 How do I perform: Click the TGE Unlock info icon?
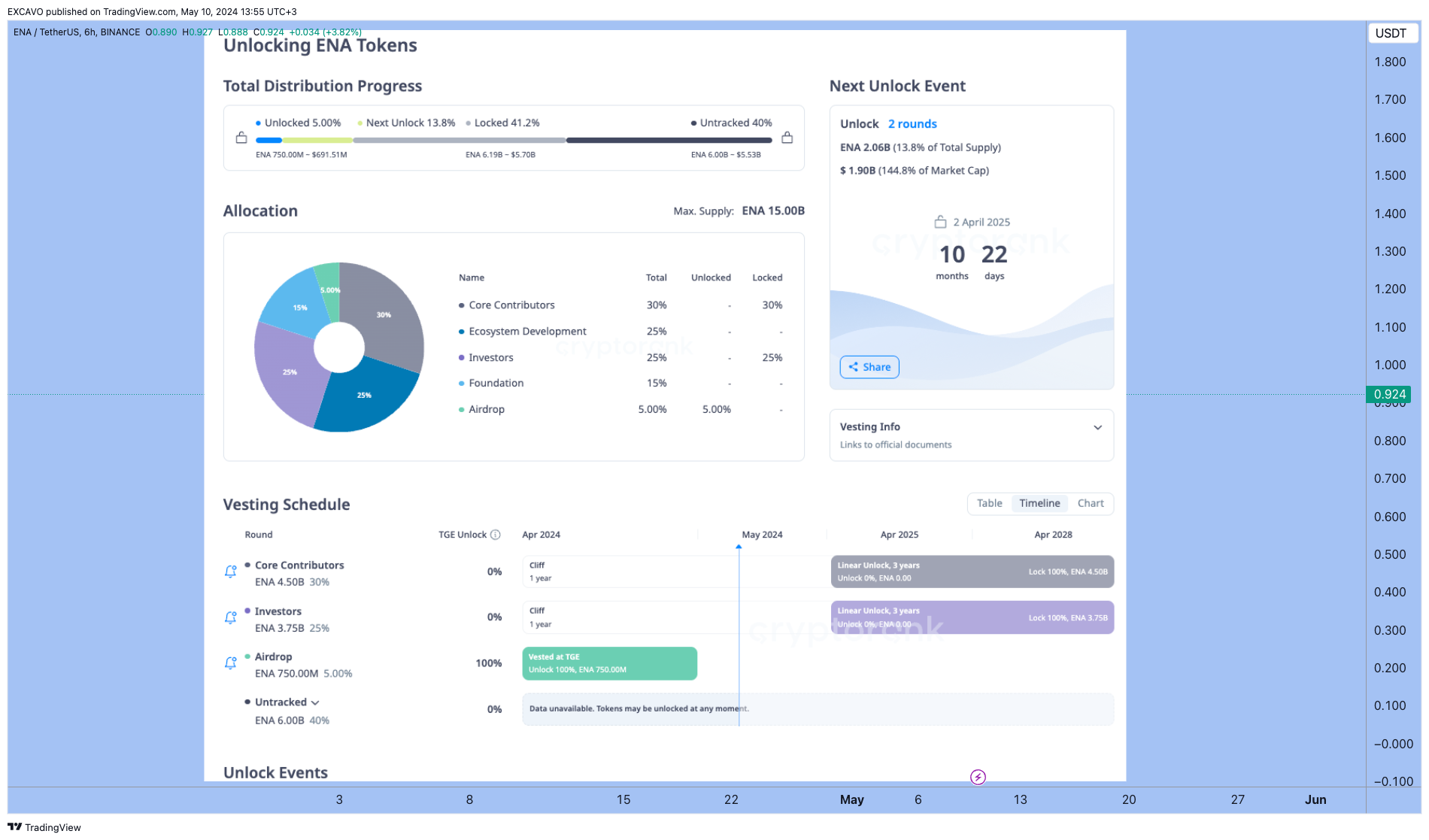(496, 535)
